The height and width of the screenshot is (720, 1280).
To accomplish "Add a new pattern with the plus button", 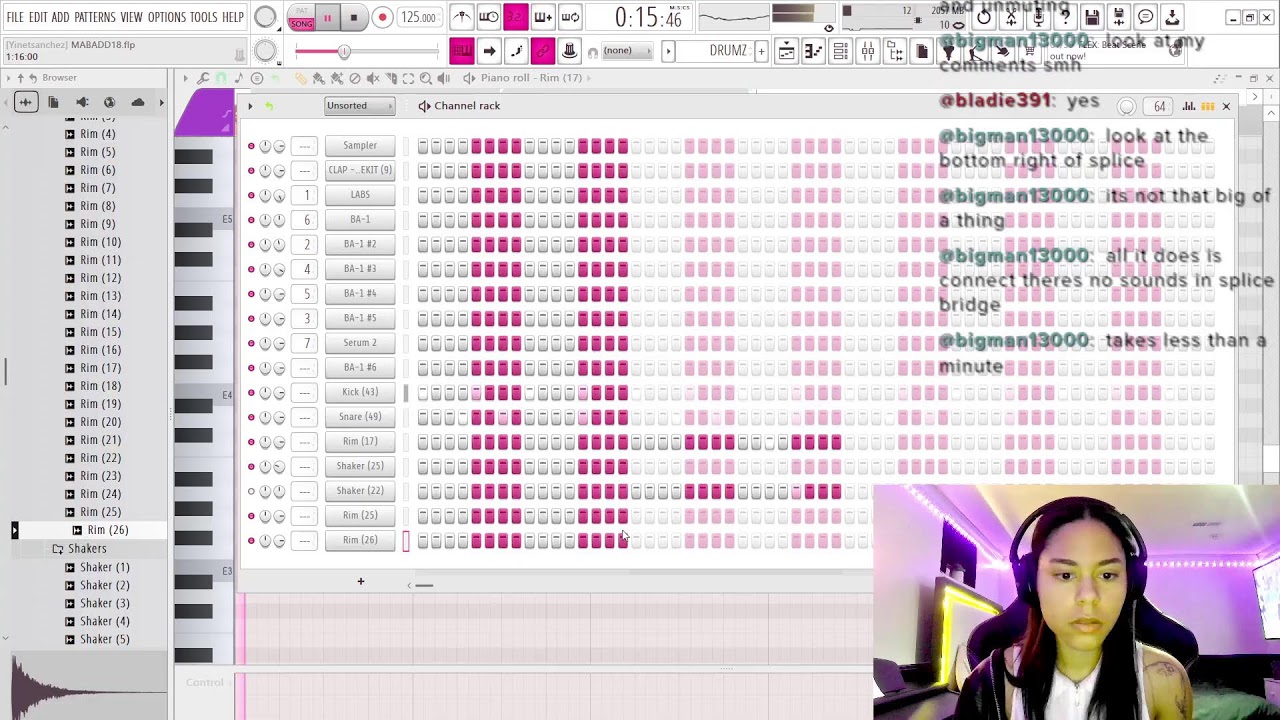I will (x=761, y=51).
